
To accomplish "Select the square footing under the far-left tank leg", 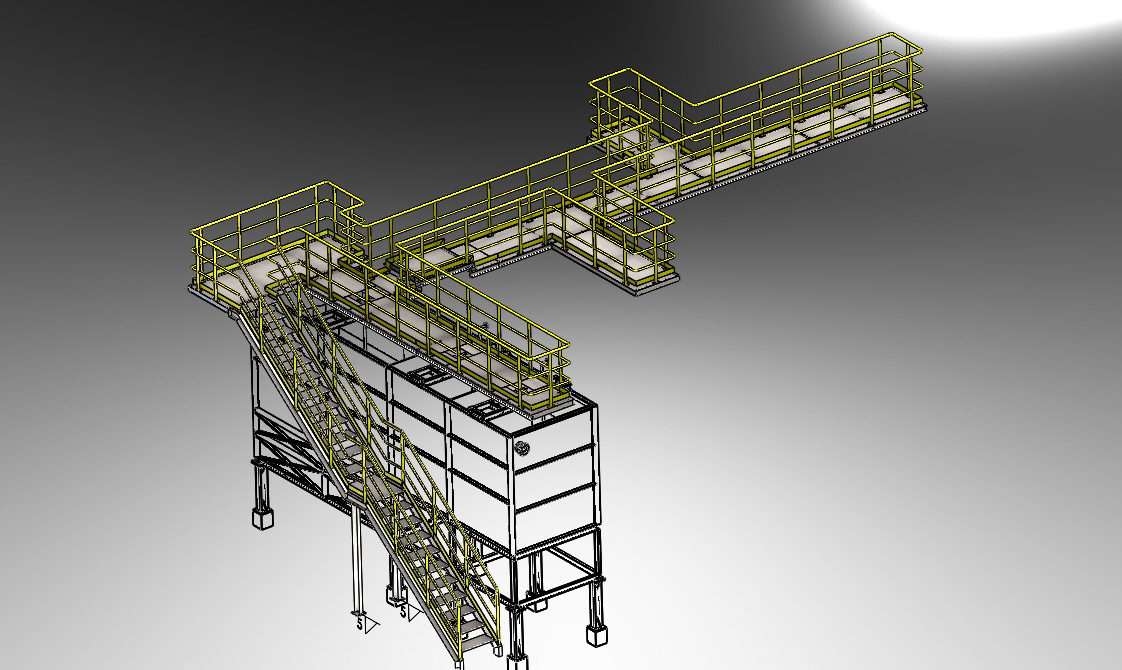I will [263, 518].
